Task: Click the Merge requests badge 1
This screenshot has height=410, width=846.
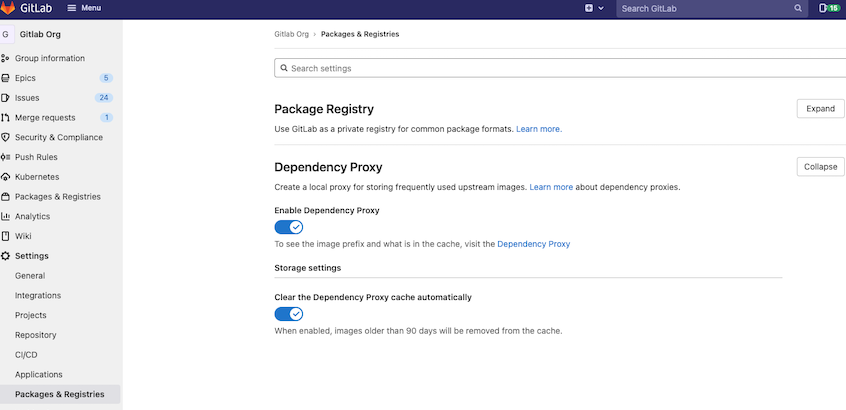Action: tap(106, 118)
